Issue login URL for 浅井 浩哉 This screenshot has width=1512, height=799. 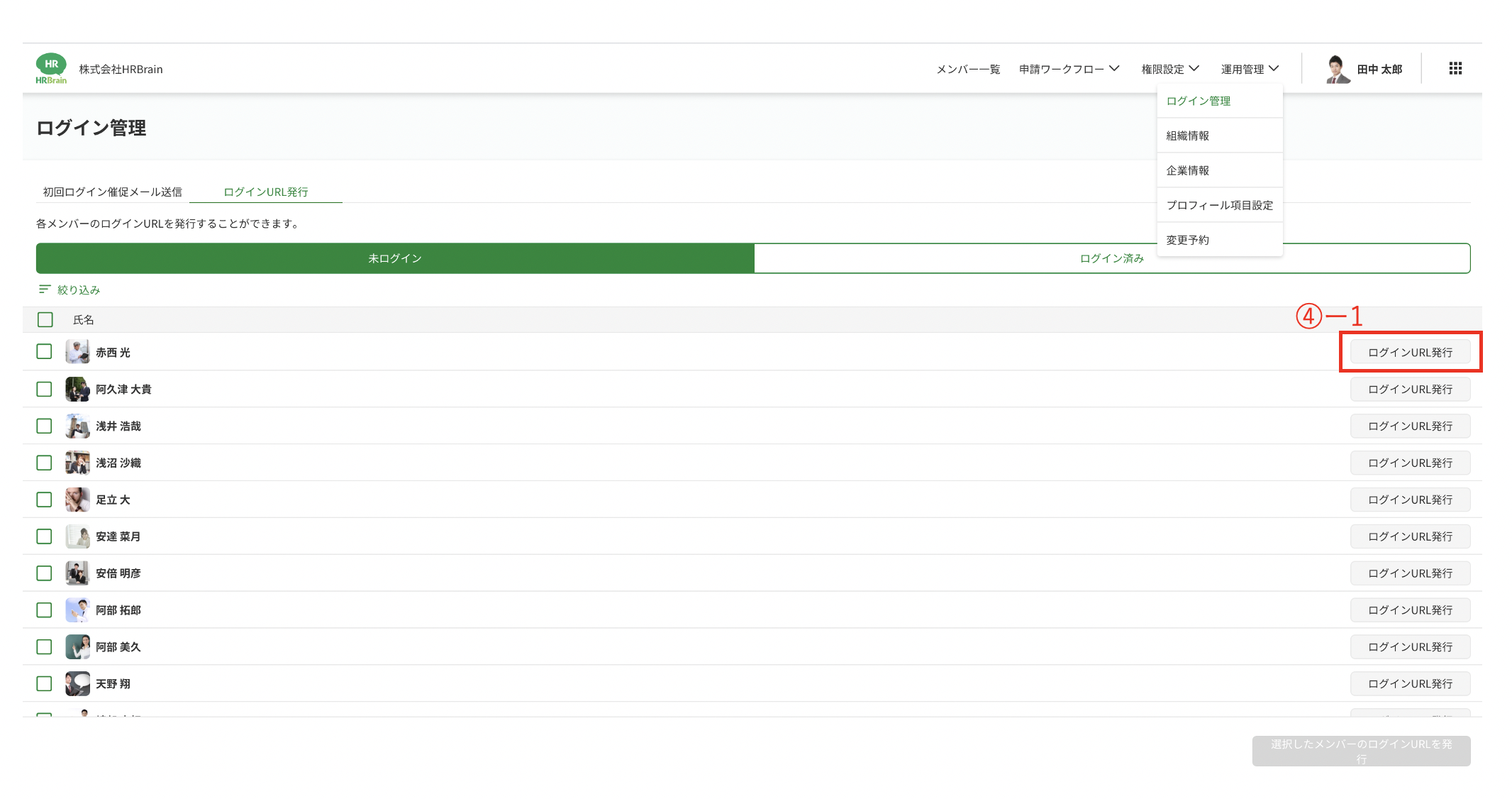coord(1410,426)
